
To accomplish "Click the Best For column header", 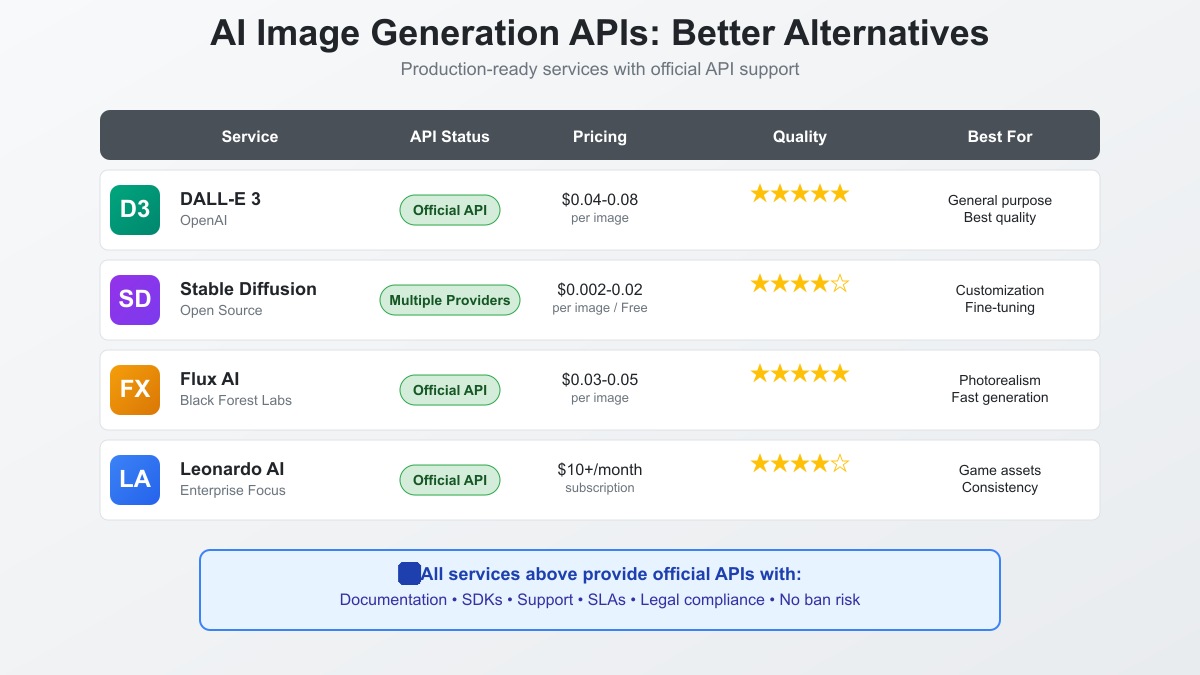I will coord(1000,136).
